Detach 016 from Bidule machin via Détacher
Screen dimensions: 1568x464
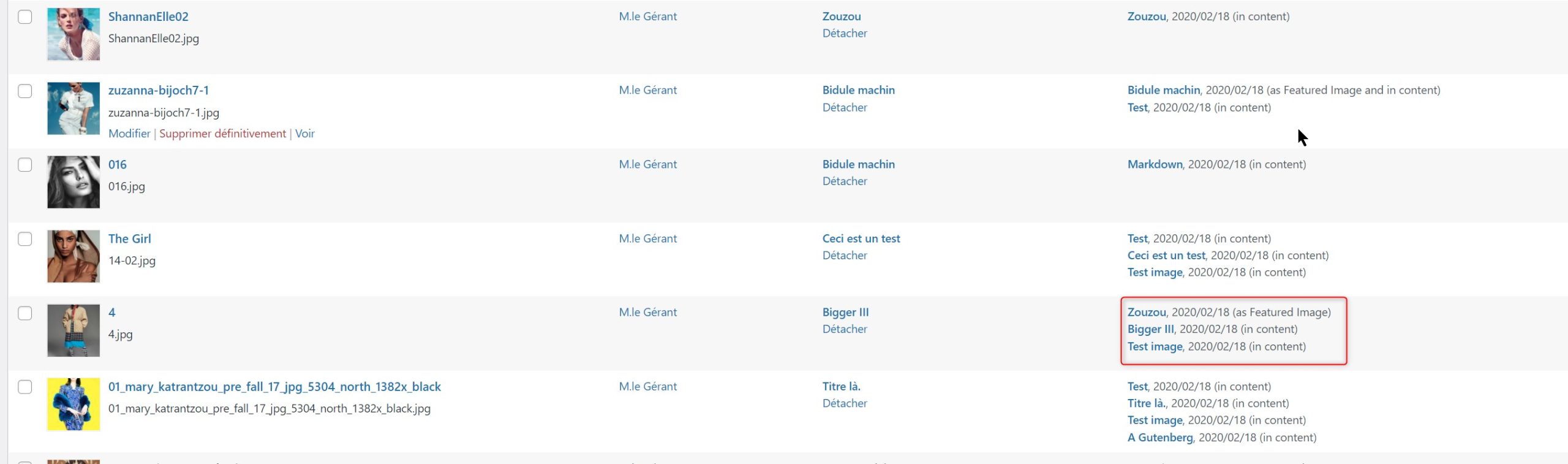click(x=845, y=181)
